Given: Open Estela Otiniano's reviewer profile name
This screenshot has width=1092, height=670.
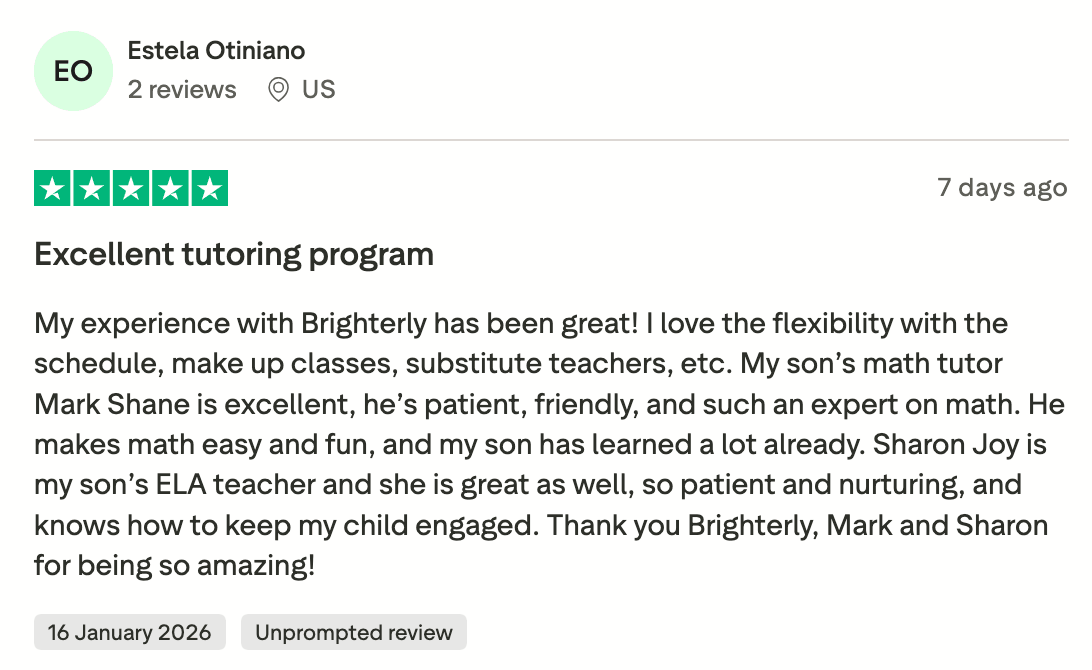Looking at the screenshot, I should click(x=216, y=51).
